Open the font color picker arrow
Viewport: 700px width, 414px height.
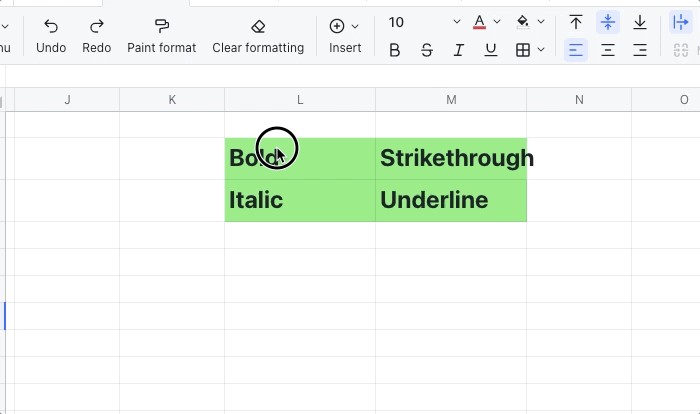(x=497, y=22)
